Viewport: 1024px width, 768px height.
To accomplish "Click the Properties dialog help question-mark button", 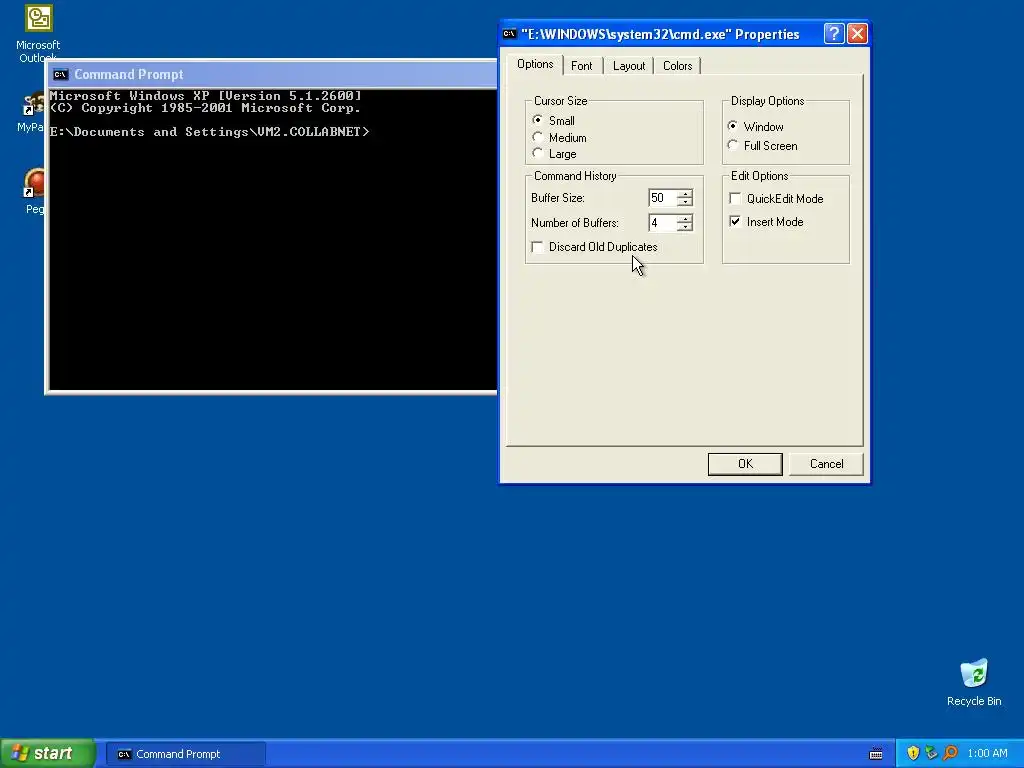I will point(834,34).
